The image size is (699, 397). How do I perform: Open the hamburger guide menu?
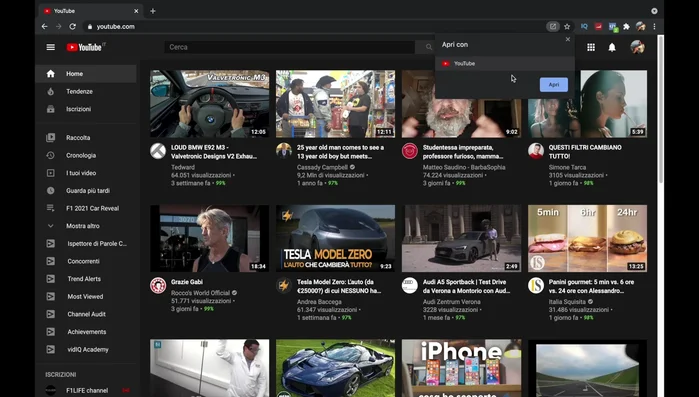[x=50, y=47]
